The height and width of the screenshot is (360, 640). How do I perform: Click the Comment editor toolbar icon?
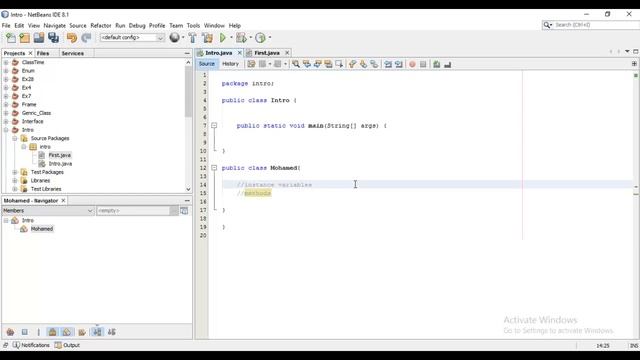click(x=437, y=64)
